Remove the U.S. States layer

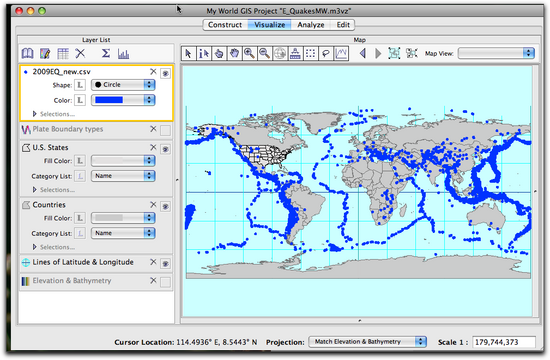(x=153, y=147)
